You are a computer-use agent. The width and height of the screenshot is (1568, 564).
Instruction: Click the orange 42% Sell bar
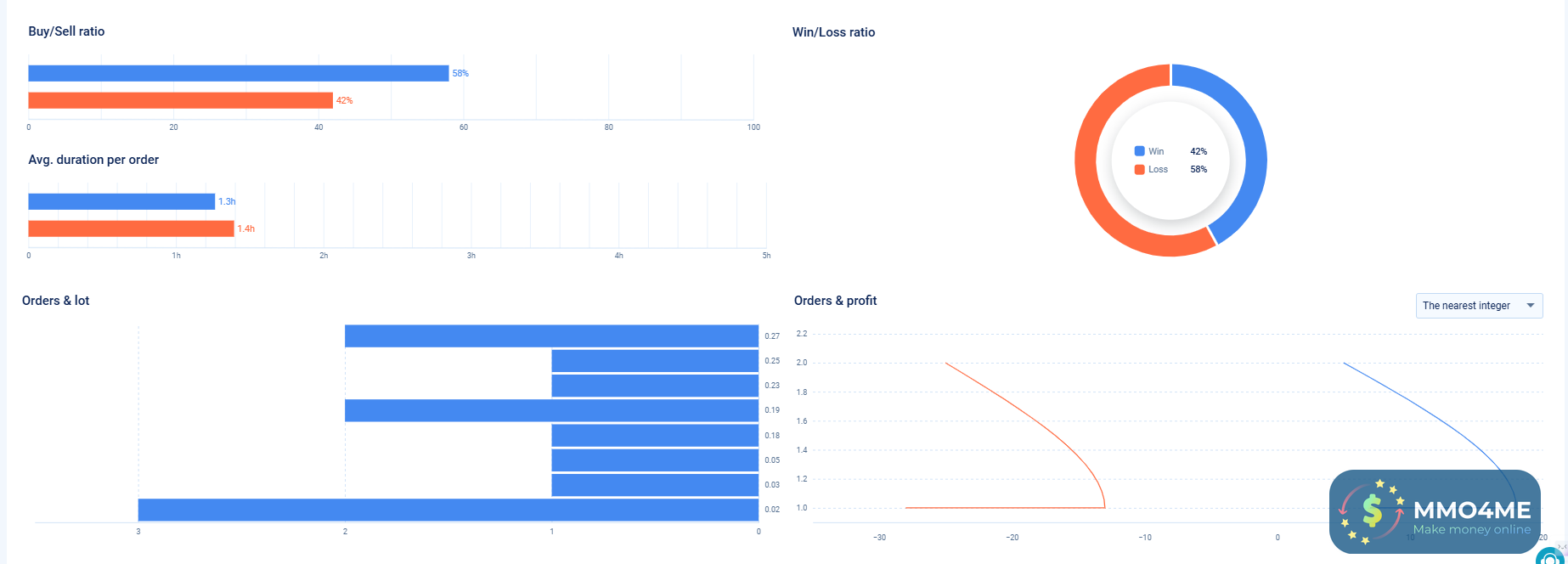[x=180, y=100]
